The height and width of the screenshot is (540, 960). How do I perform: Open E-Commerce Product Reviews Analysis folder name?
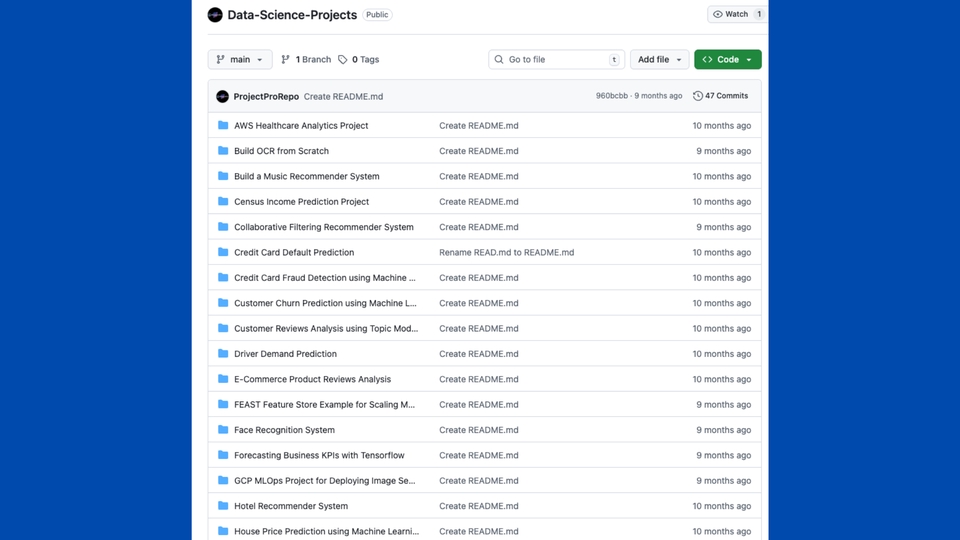tap(312, 380)
